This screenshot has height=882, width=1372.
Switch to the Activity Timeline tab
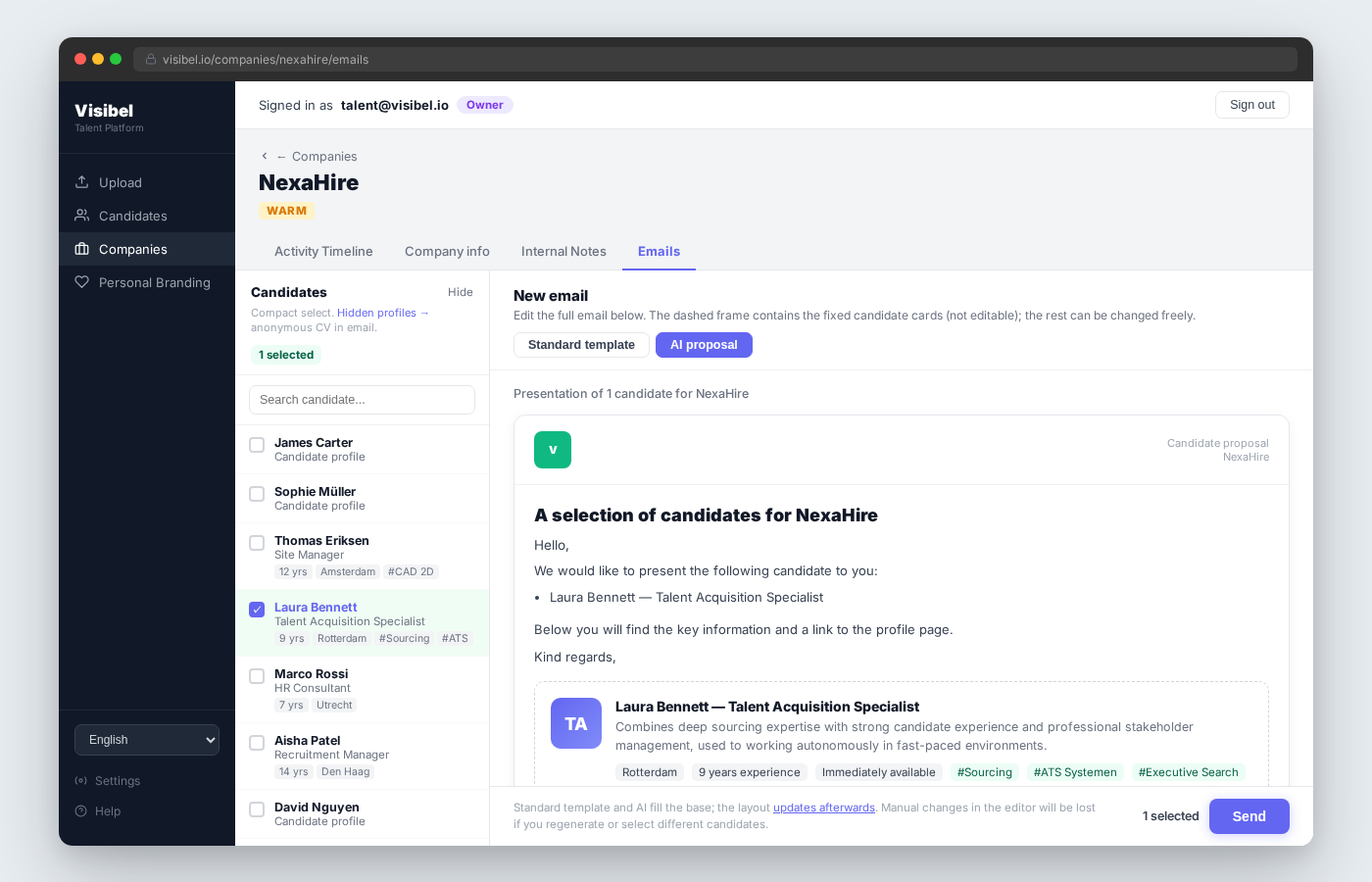coord(323,252)
